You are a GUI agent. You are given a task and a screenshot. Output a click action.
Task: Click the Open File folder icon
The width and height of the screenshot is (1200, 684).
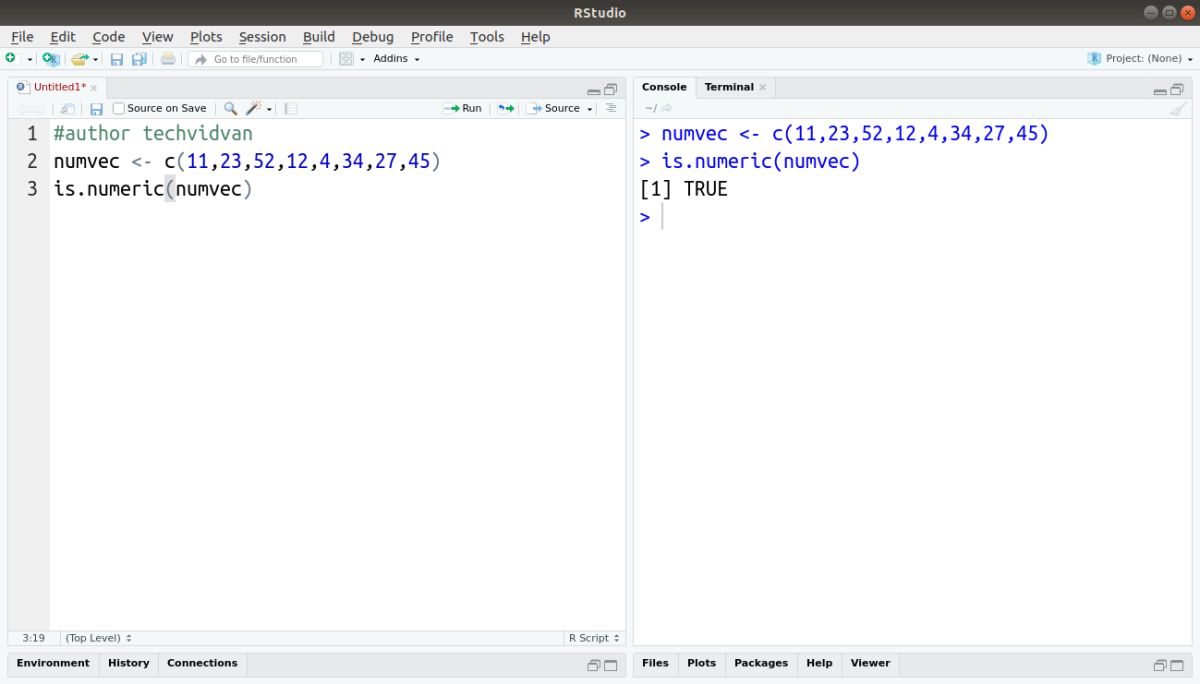click(x=80, y=59)
